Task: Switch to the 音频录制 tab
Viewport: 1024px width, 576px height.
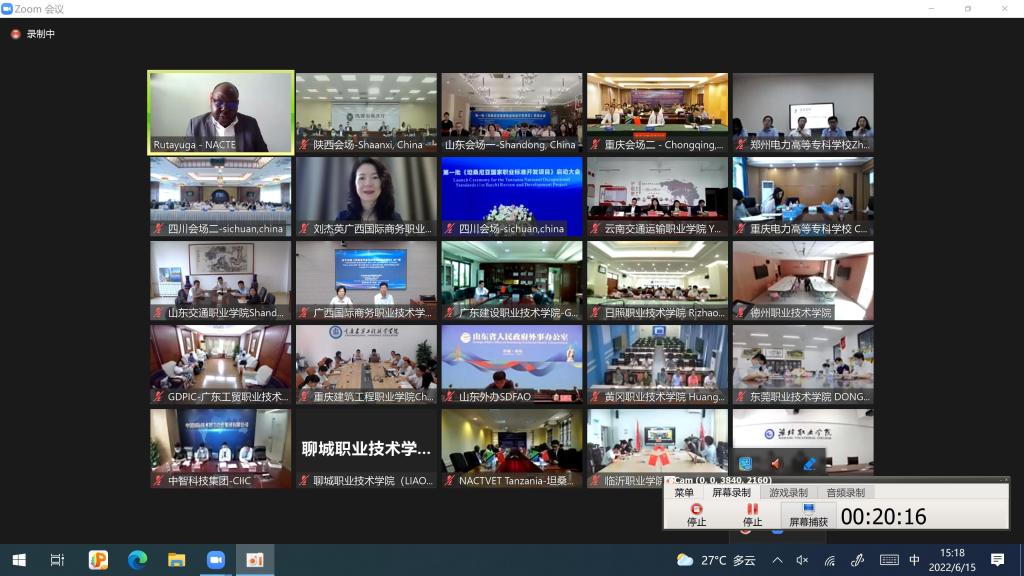Action: point(845,492)
